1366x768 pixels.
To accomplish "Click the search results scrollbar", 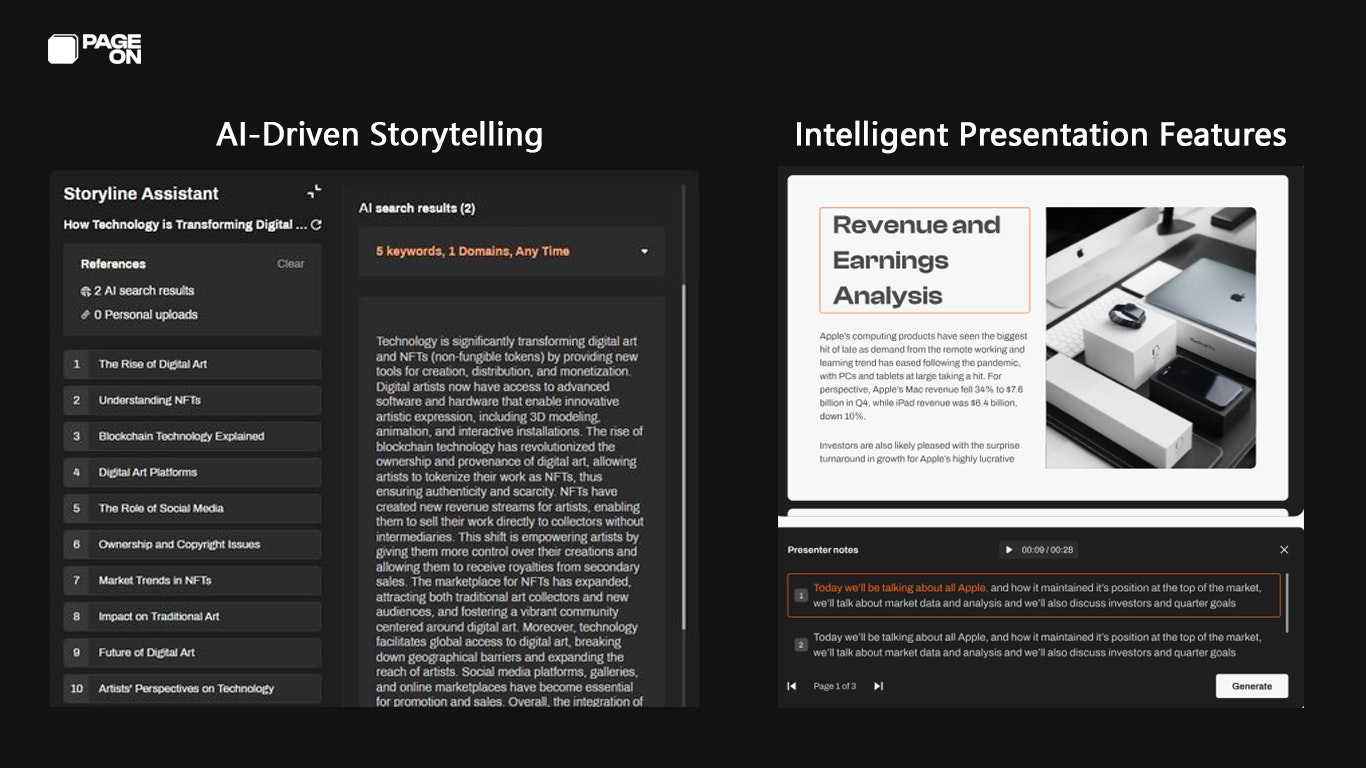I will point(684,456).
